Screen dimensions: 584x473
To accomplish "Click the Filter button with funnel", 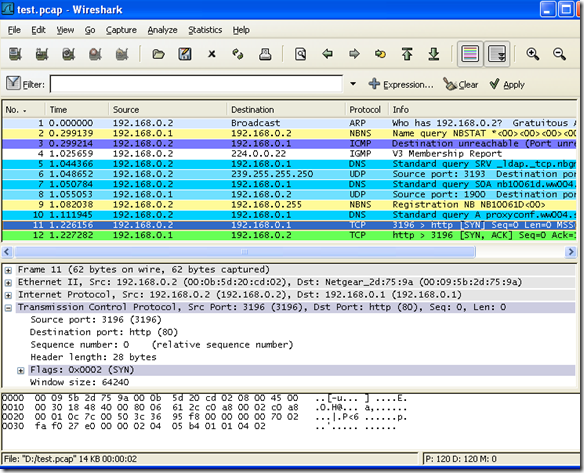I will [x=25, y=84].
